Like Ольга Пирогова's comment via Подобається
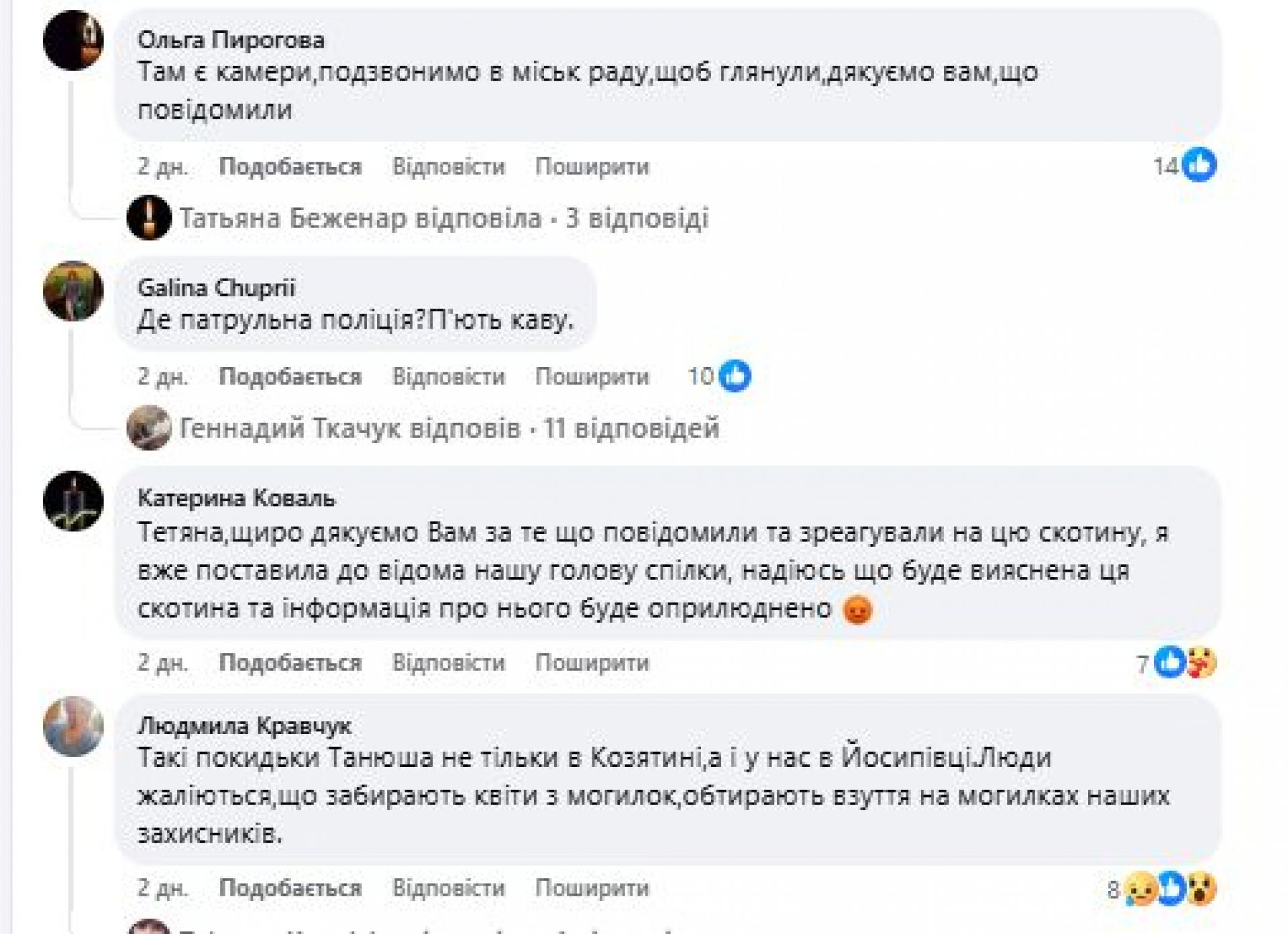1288x934 pixels. point(290,166)
